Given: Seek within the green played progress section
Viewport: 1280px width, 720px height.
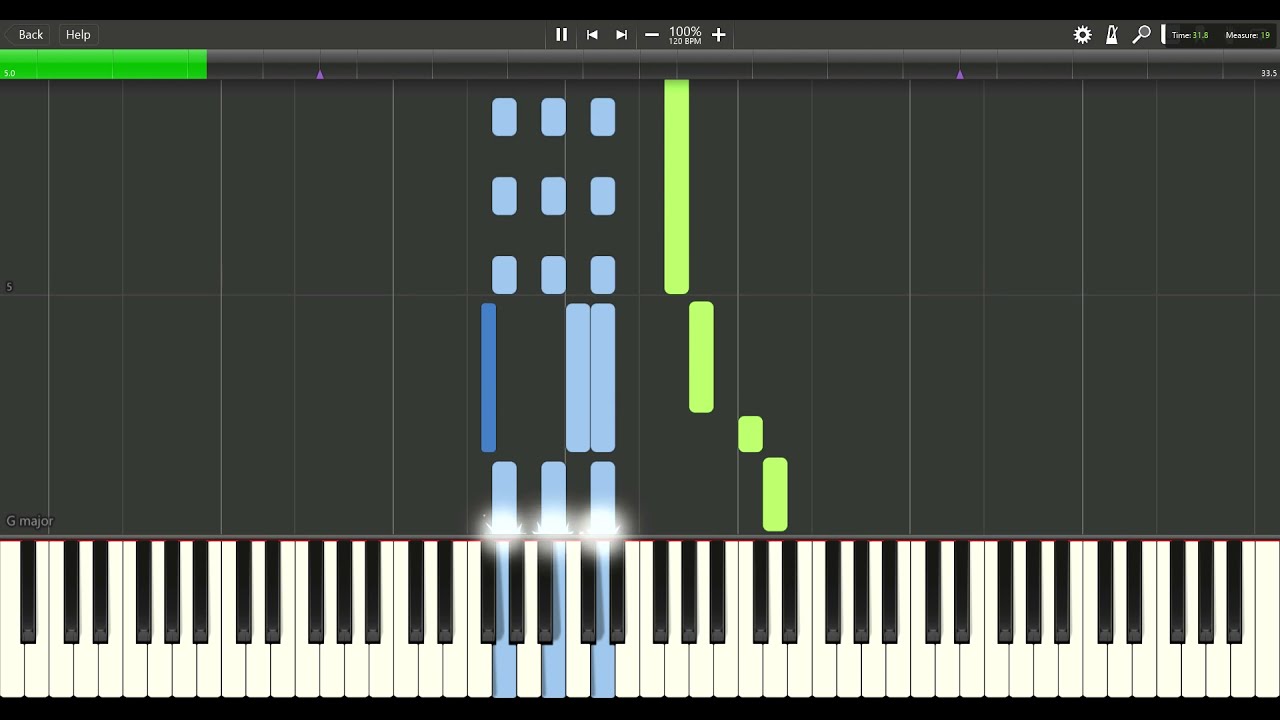Looking at the screenshot, I should coord(103,65).
